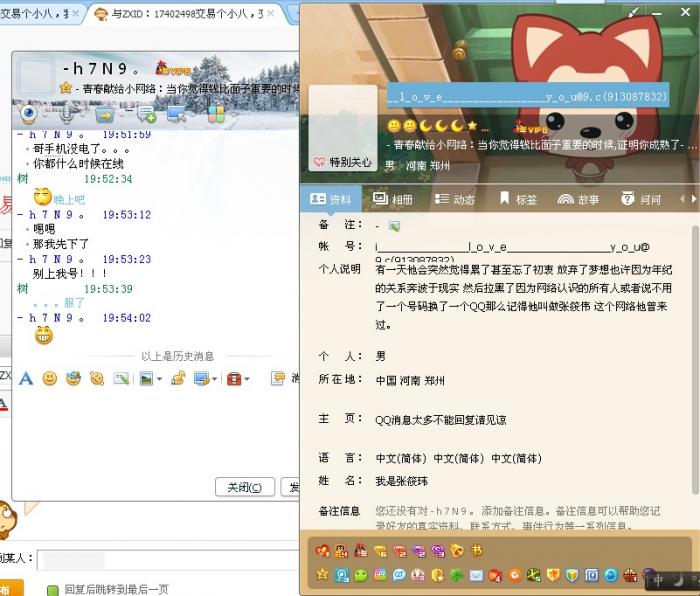Click the profile vertical scrollbar
This screenshot has width=700, height=596.
[695, 360]
